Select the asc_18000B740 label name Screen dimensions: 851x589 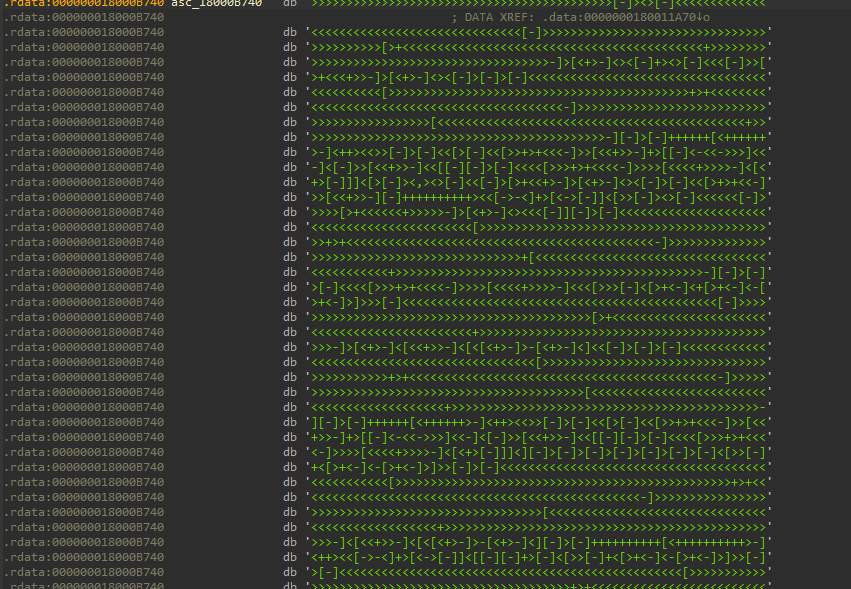point(217,3)
